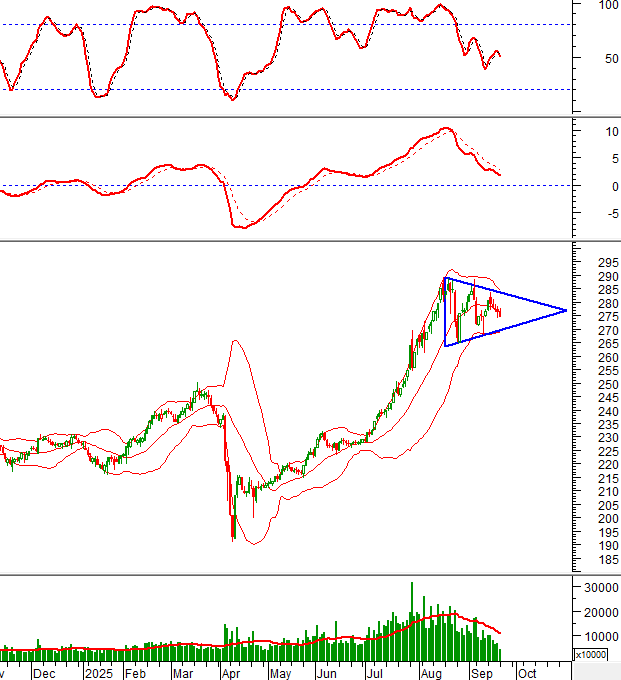Image resolution: width=621 pixels, height=680 pixels.
Task: Click the 100 label on the oscillator axis
Action: pos(607,5)
